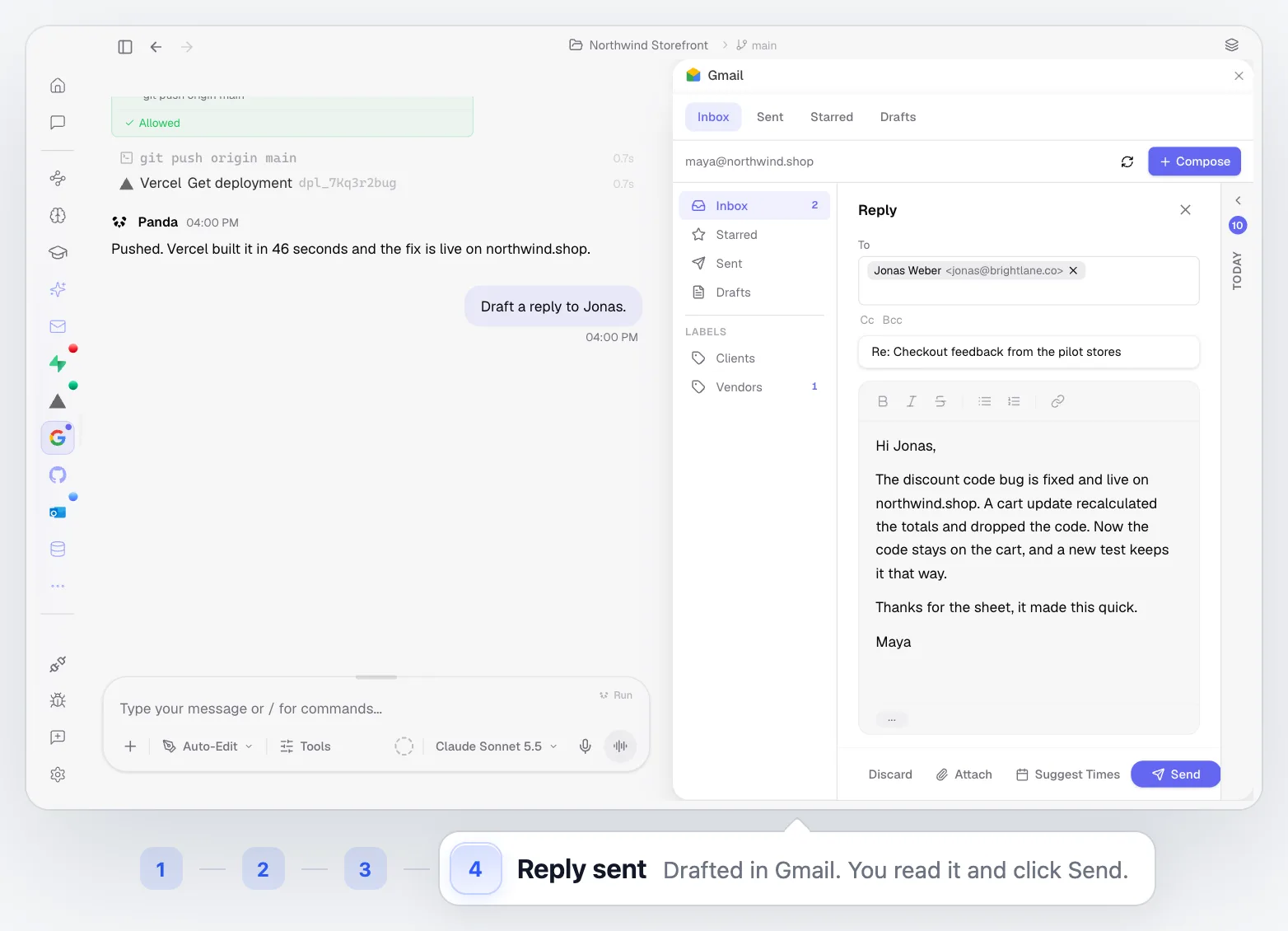Open the Auto-Edit mode dropdown
Image resolution: width=1288 pixels, height=931 pixels.
208,746
